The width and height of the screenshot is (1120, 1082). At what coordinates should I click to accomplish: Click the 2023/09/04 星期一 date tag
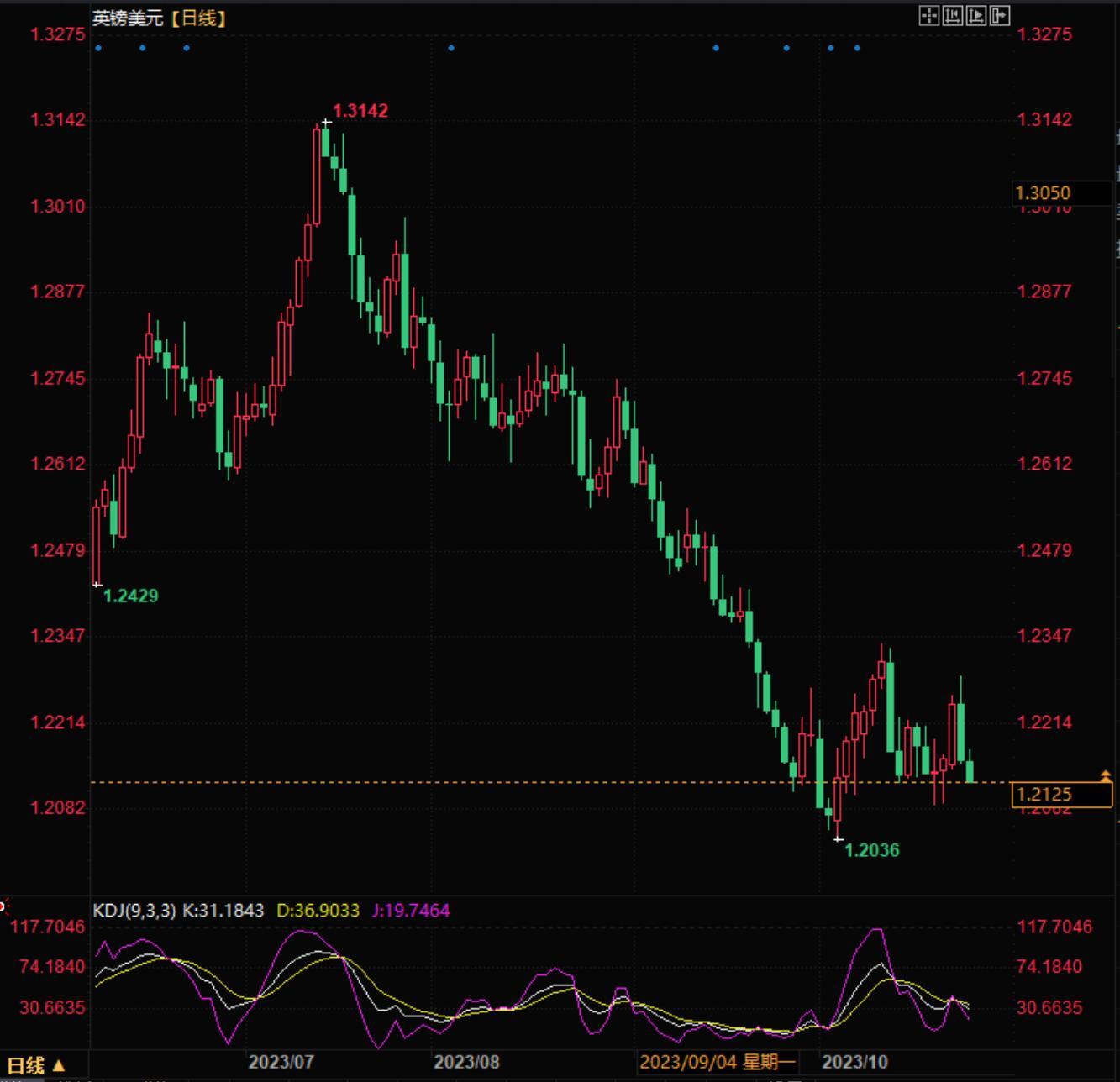click(717, 1062)
